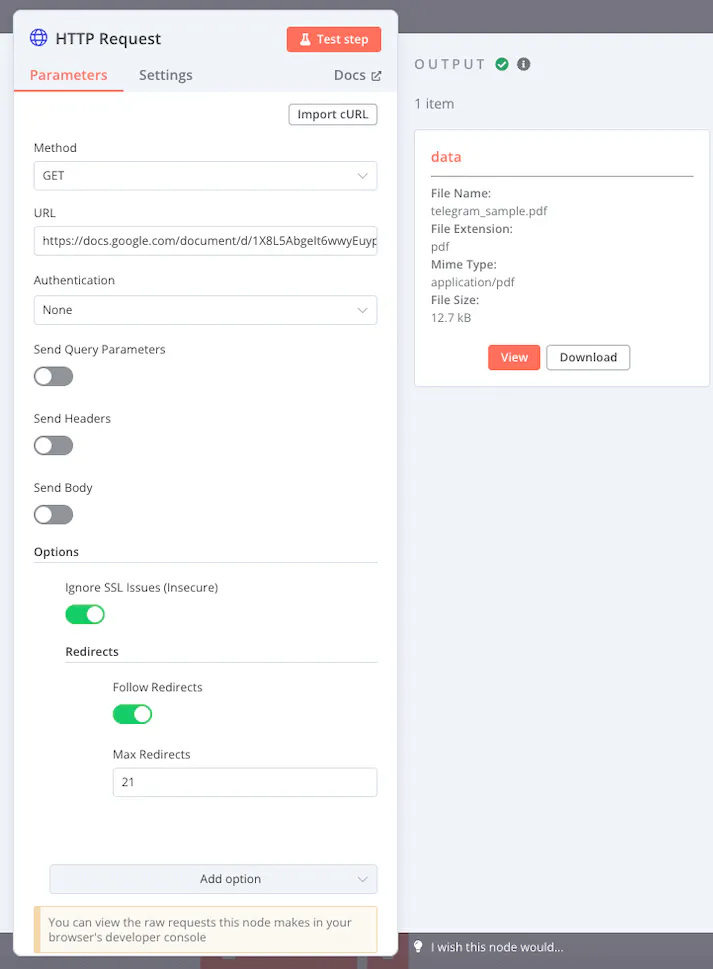Open the Add option dropdown
Screen dimensions: 713x969
click(x=213, y=879)
